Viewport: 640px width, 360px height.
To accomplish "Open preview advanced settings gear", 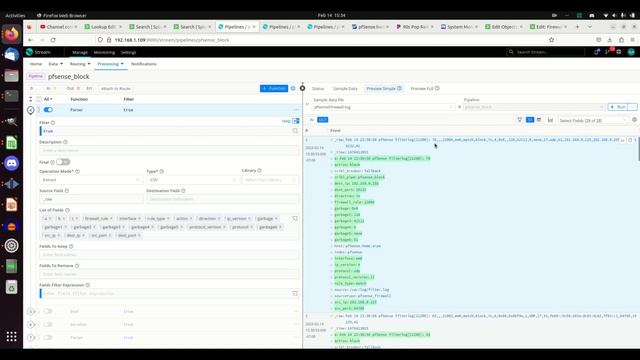I will (x=634, y=120).
